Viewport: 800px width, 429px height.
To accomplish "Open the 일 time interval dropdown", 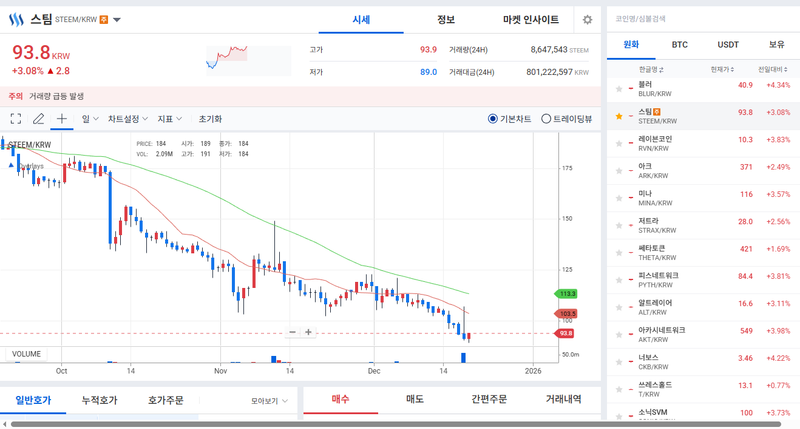I will pyautogui.click(x=90, y=119).
